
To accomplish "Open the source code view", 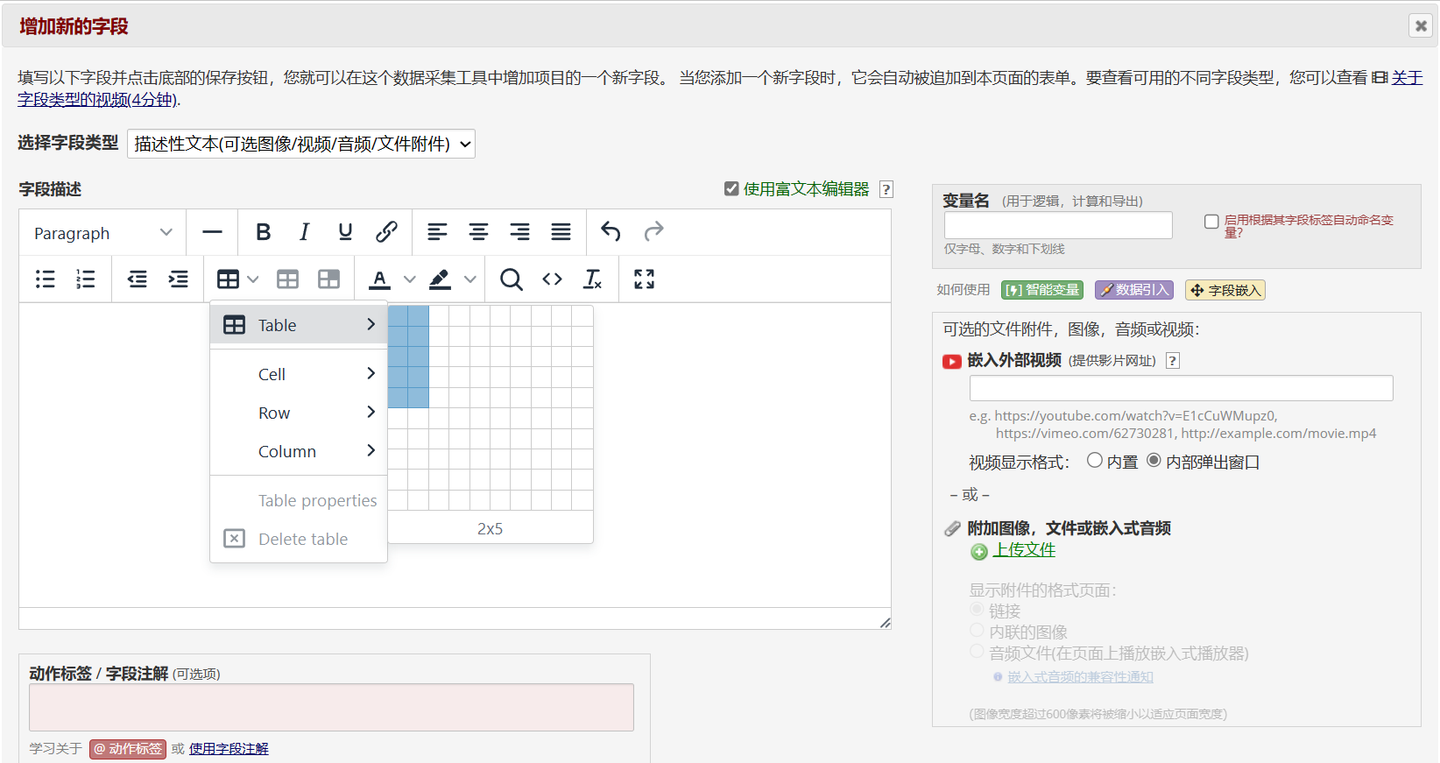I will point(552,279).
